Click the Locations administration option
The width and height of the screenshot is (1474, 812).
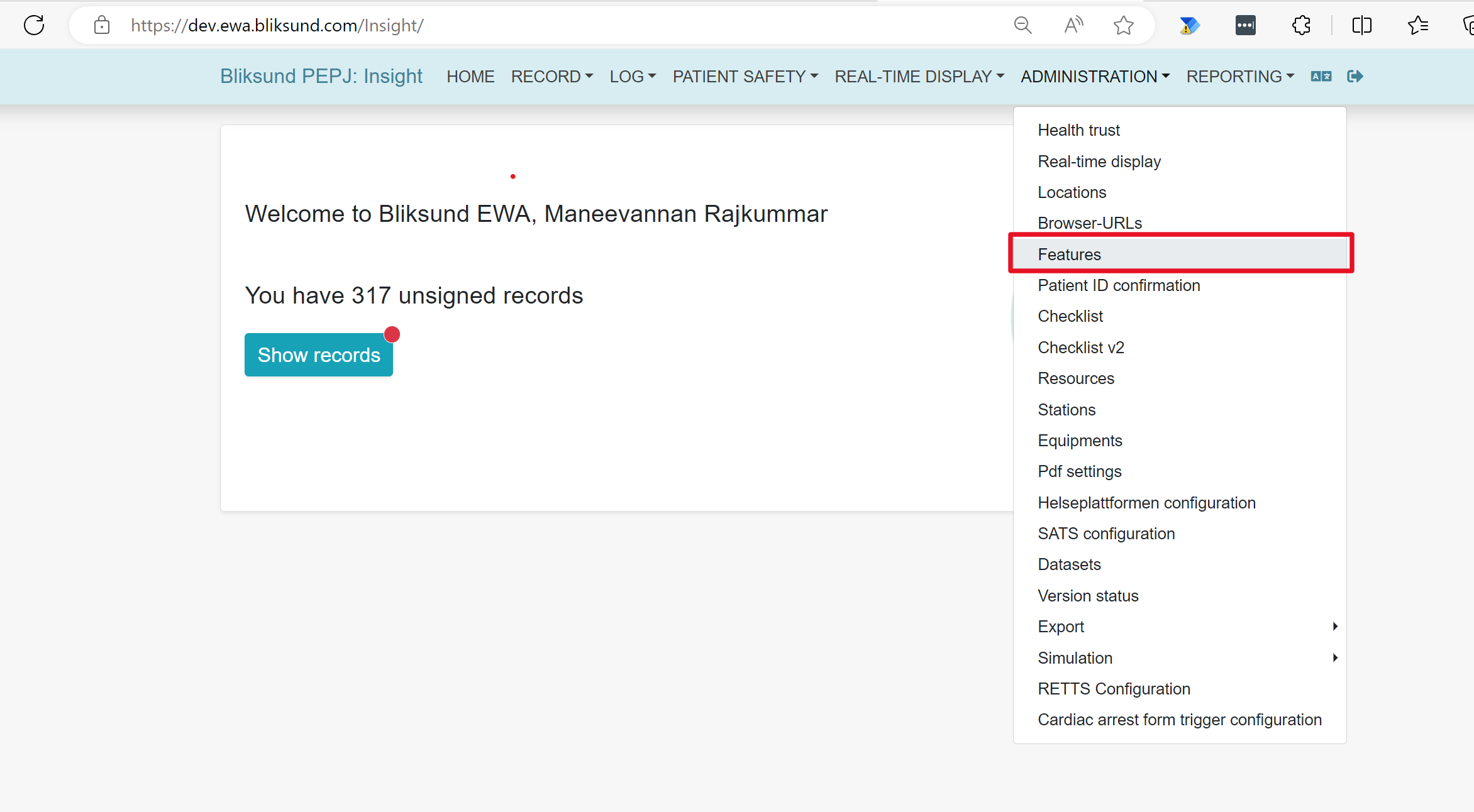click(x=1072, y=192)
